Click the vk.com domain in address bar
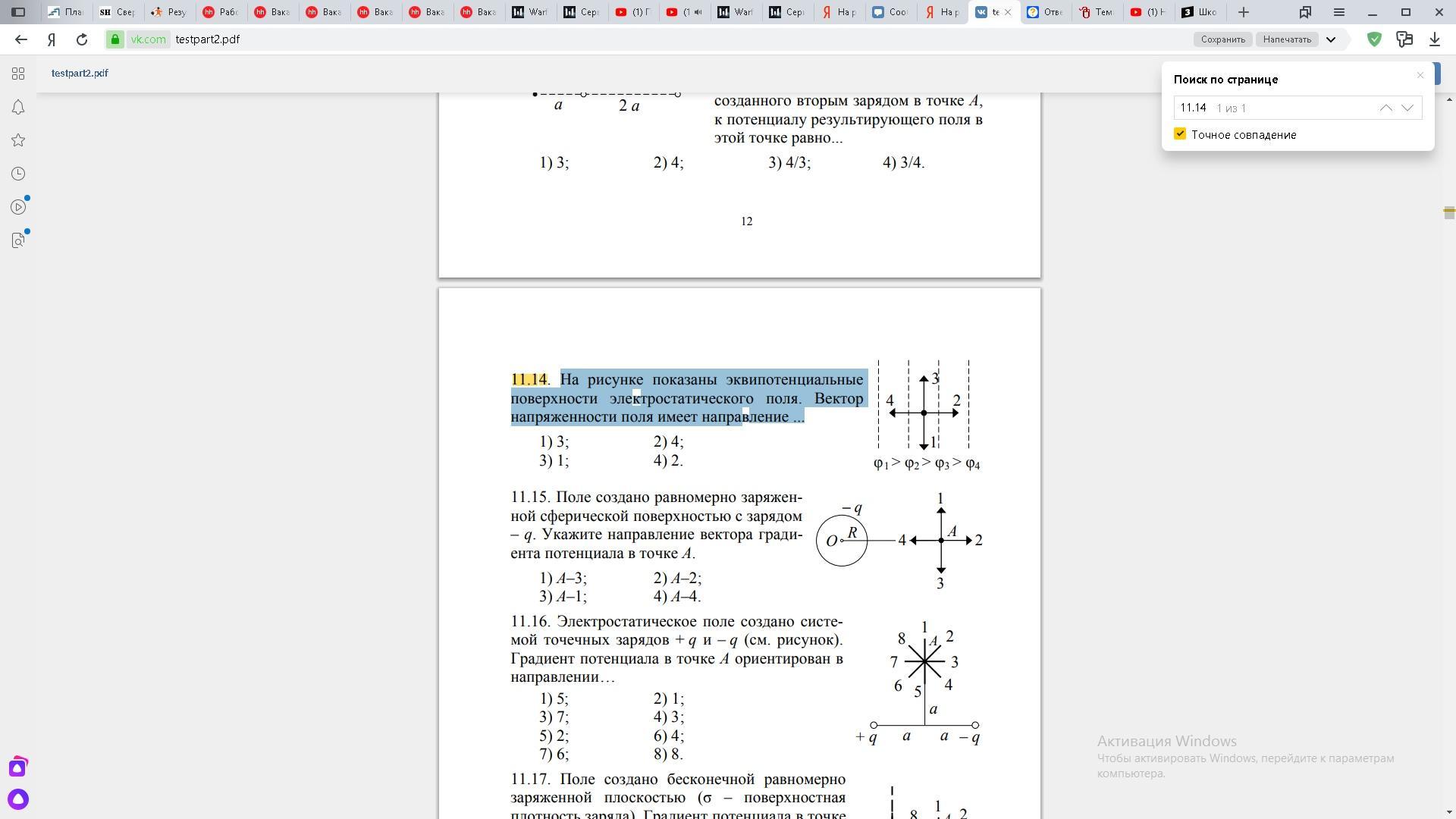1456x819 pixels. click(x=147, y=39)
